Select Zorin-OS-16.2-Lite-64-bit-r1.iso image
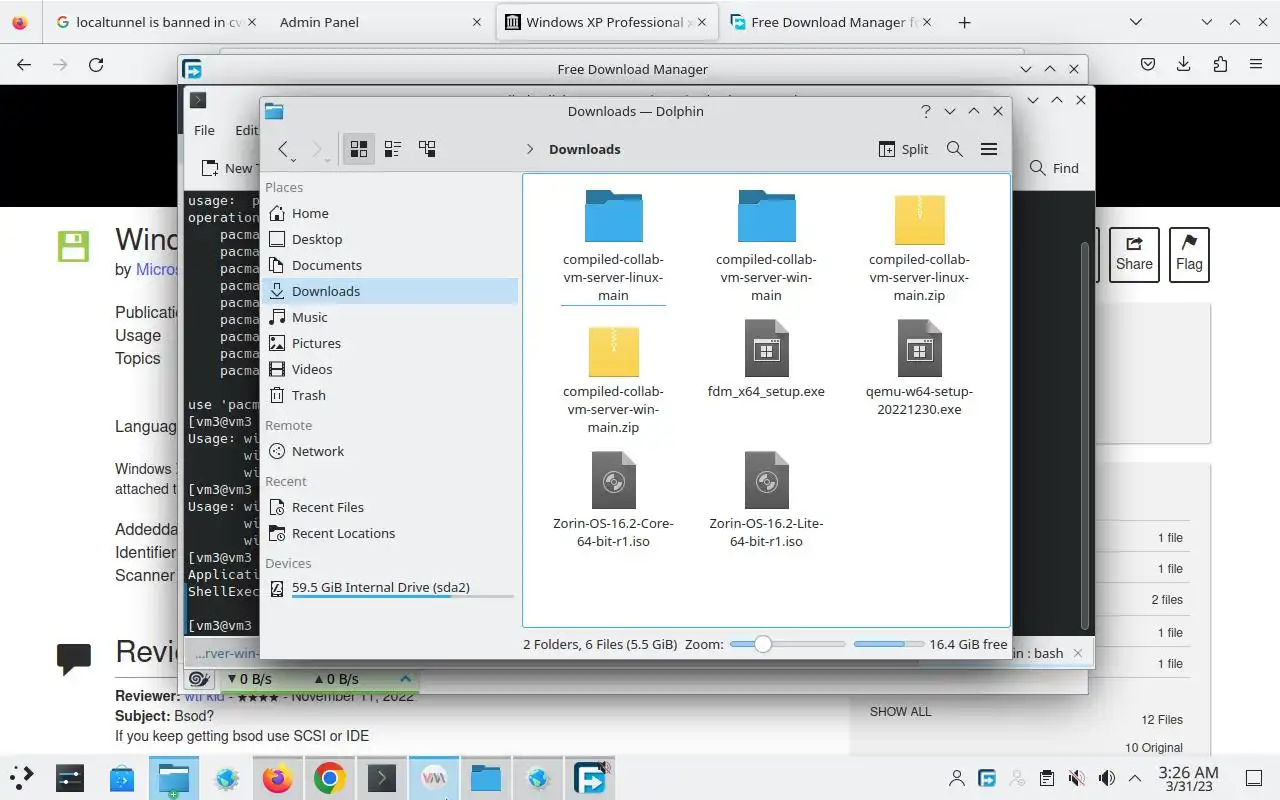 point(766,500)
